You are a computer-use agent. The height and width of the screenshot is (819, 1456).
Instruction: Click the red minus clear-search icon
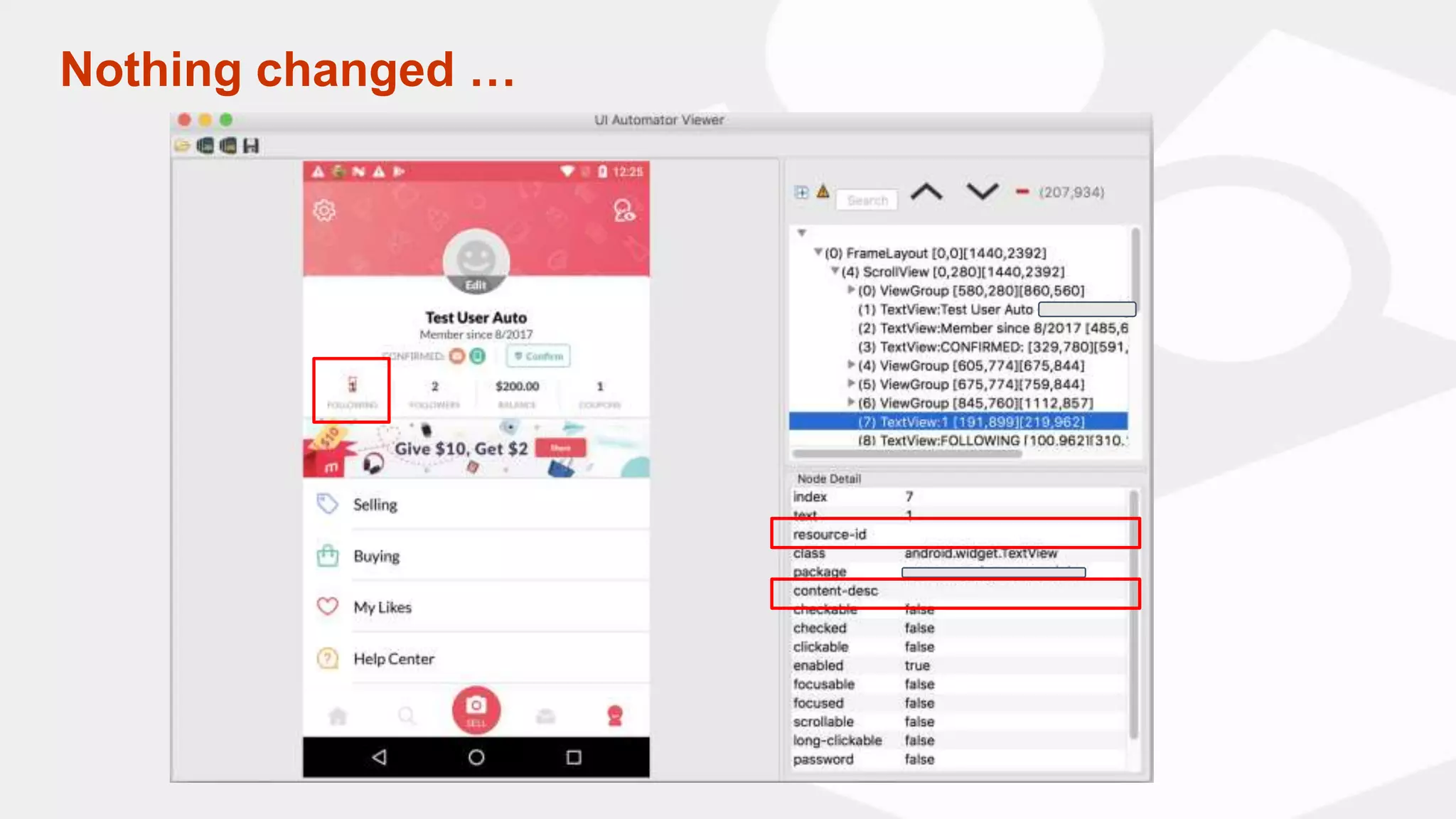point(1022,192)
